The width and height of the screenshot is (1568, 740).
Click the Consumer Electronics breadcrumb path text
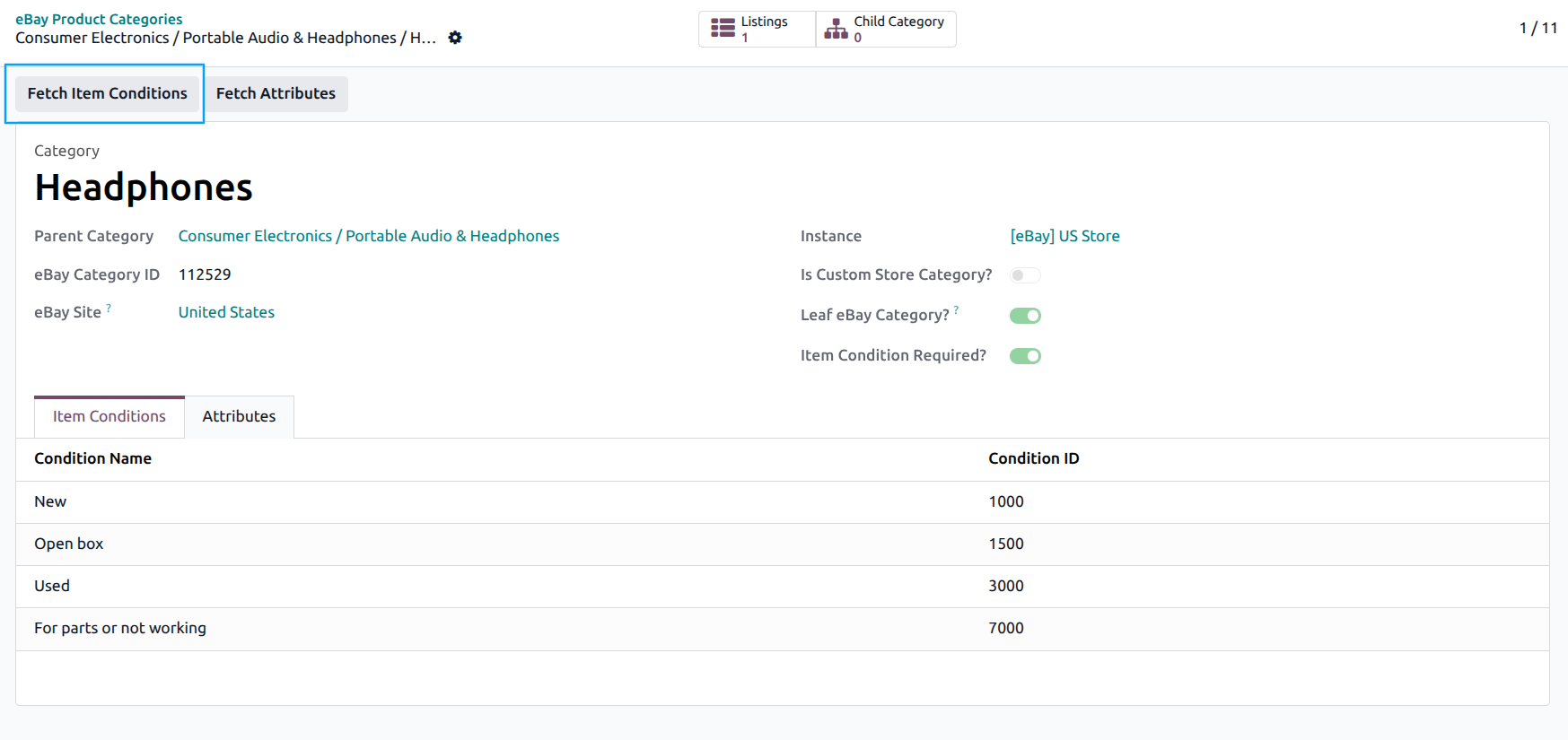(225, 38)
